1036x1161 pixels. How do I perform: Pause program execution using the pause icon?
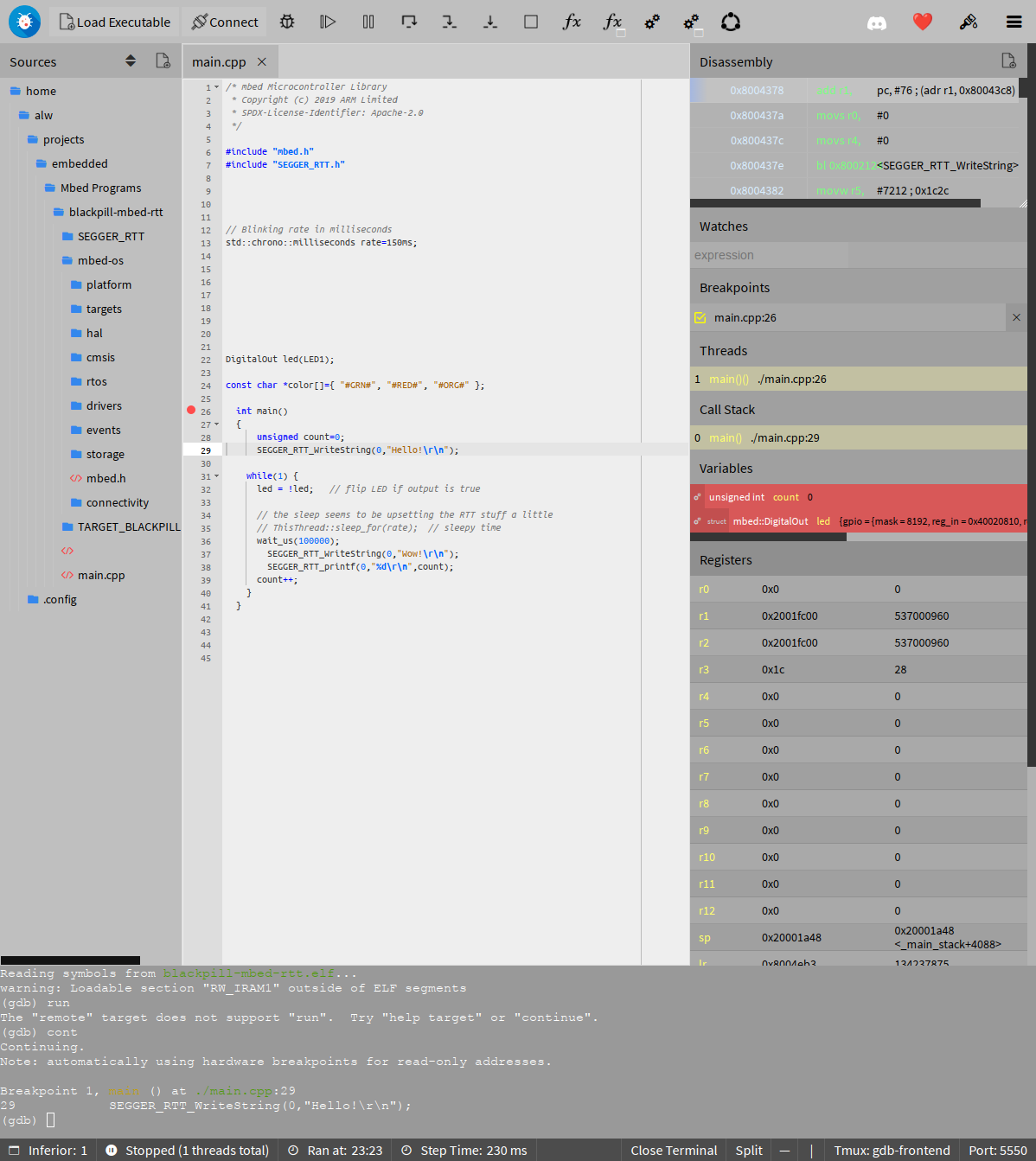coord(368,22)
